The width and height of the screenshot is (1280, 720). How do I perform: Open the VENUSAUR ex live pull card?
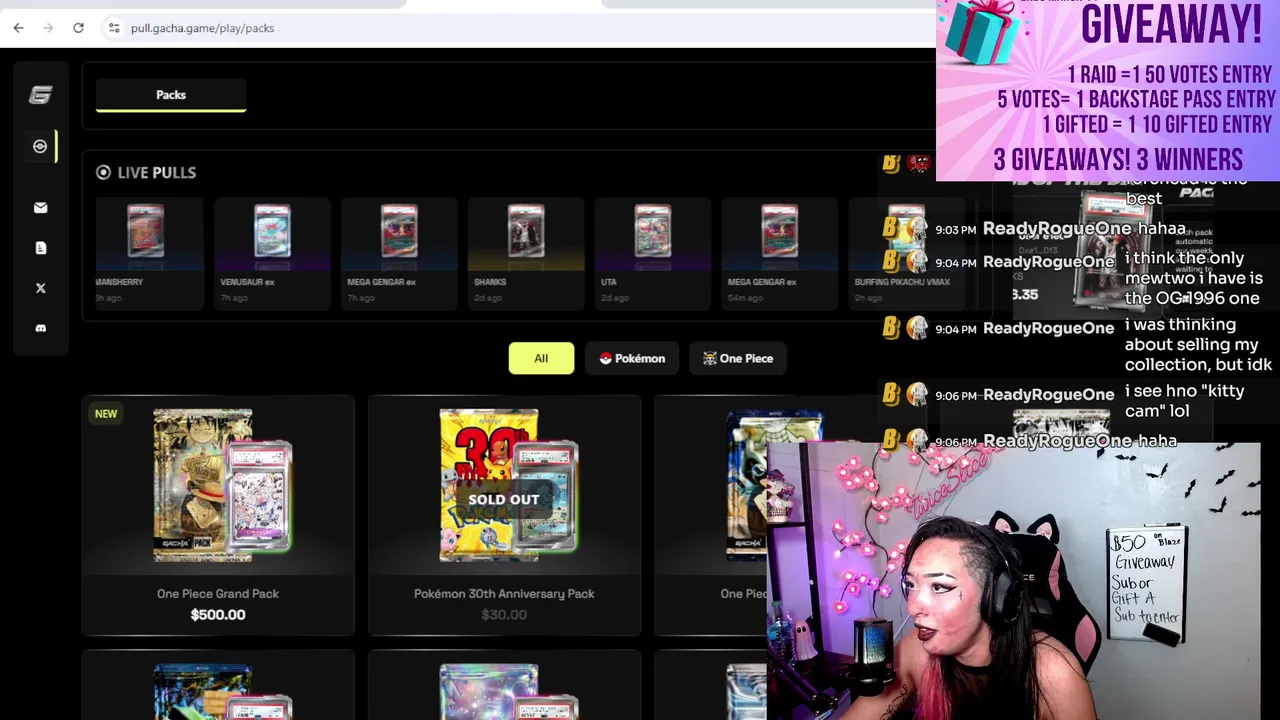[272, 253]
